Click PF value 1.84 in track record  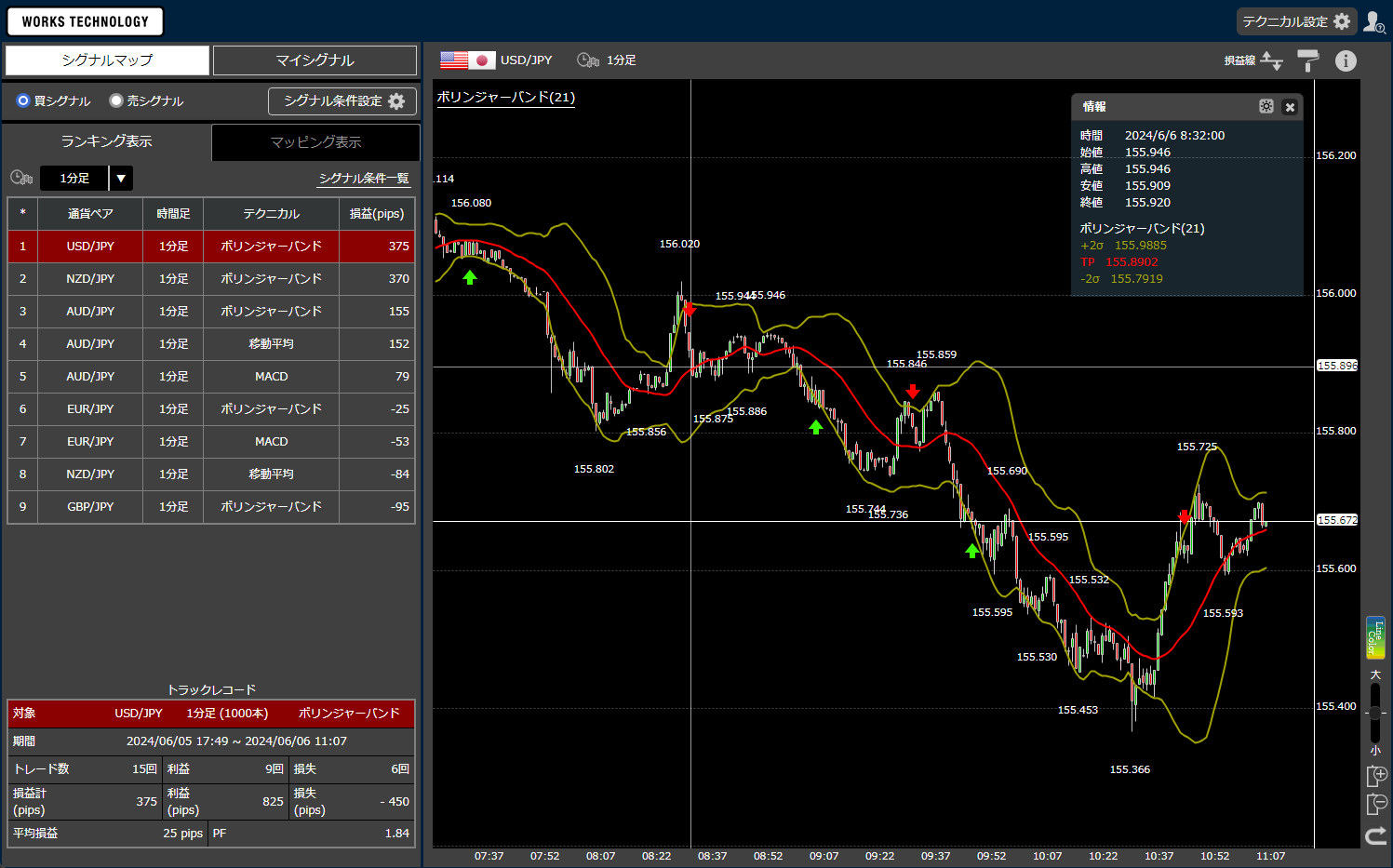pos(397,834)
